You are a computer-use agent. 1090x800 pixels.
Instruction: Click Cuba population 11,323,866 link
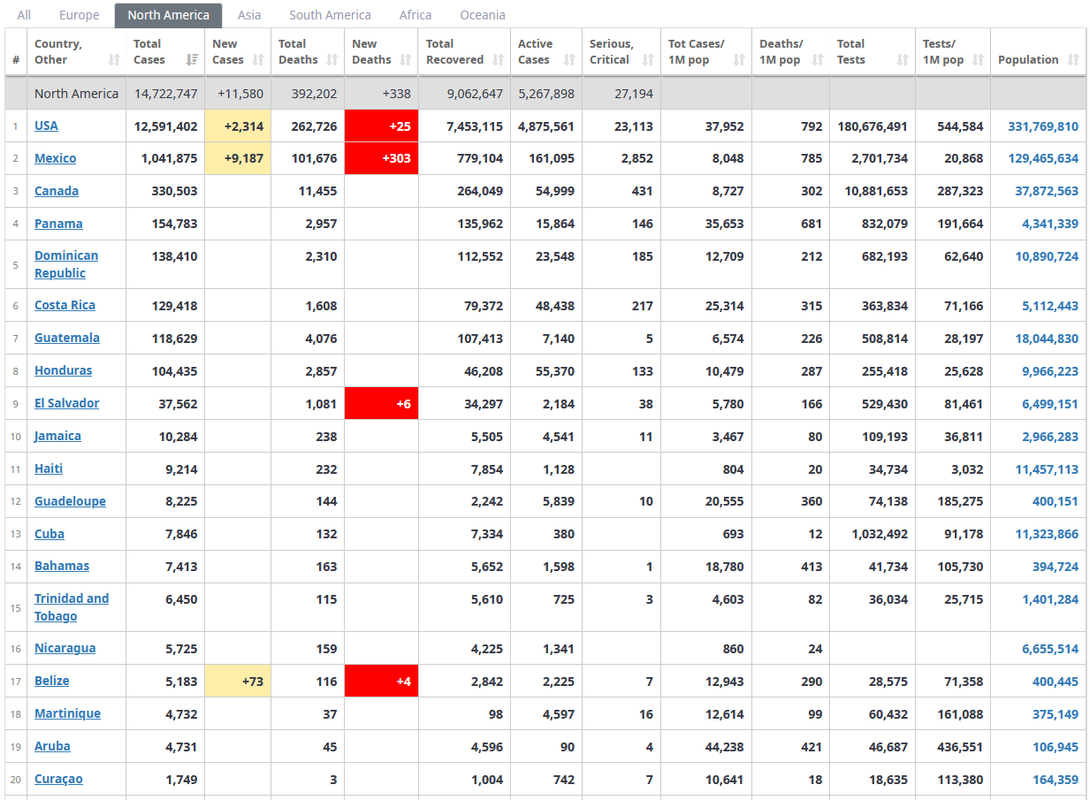click(1046, 534)
